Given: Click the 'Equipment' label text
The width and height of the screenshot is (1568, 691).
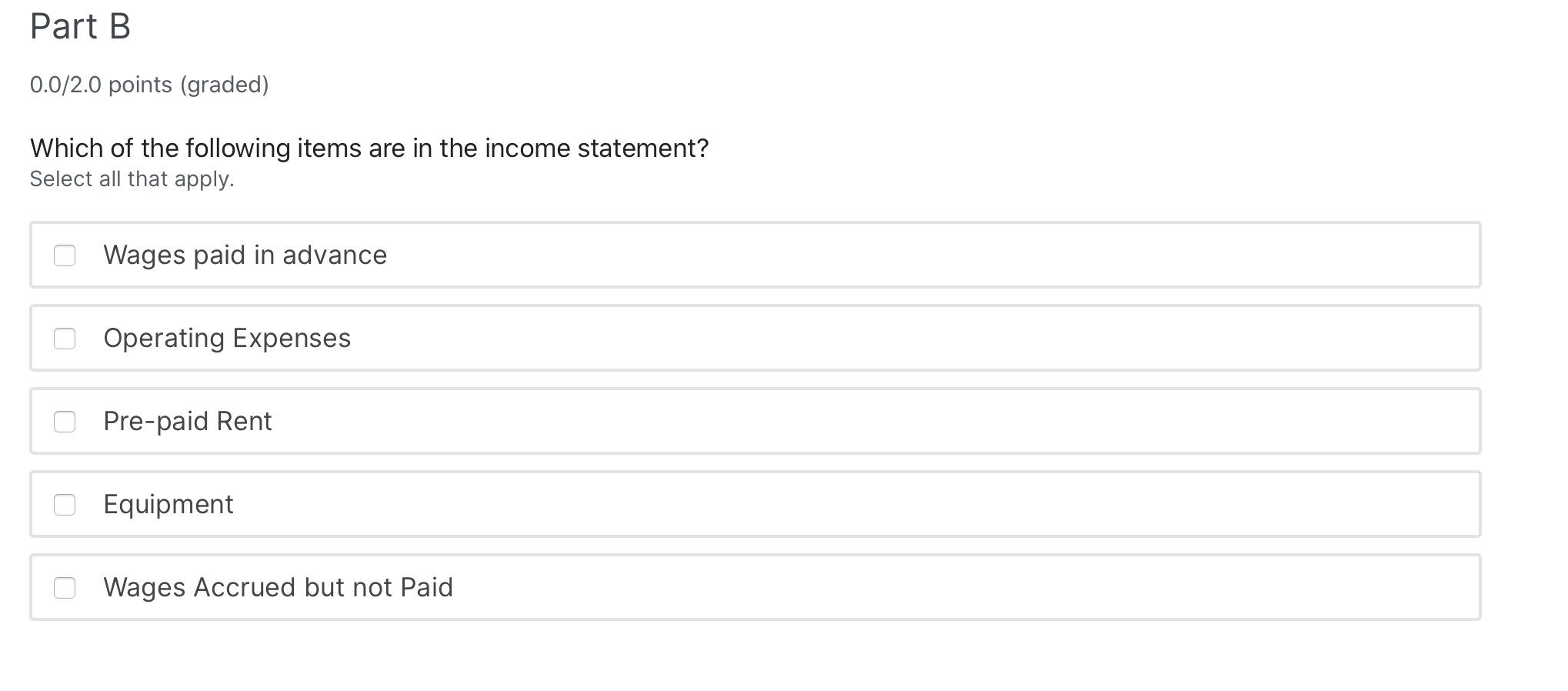Looking at the screenshot, I should (168, 505).
